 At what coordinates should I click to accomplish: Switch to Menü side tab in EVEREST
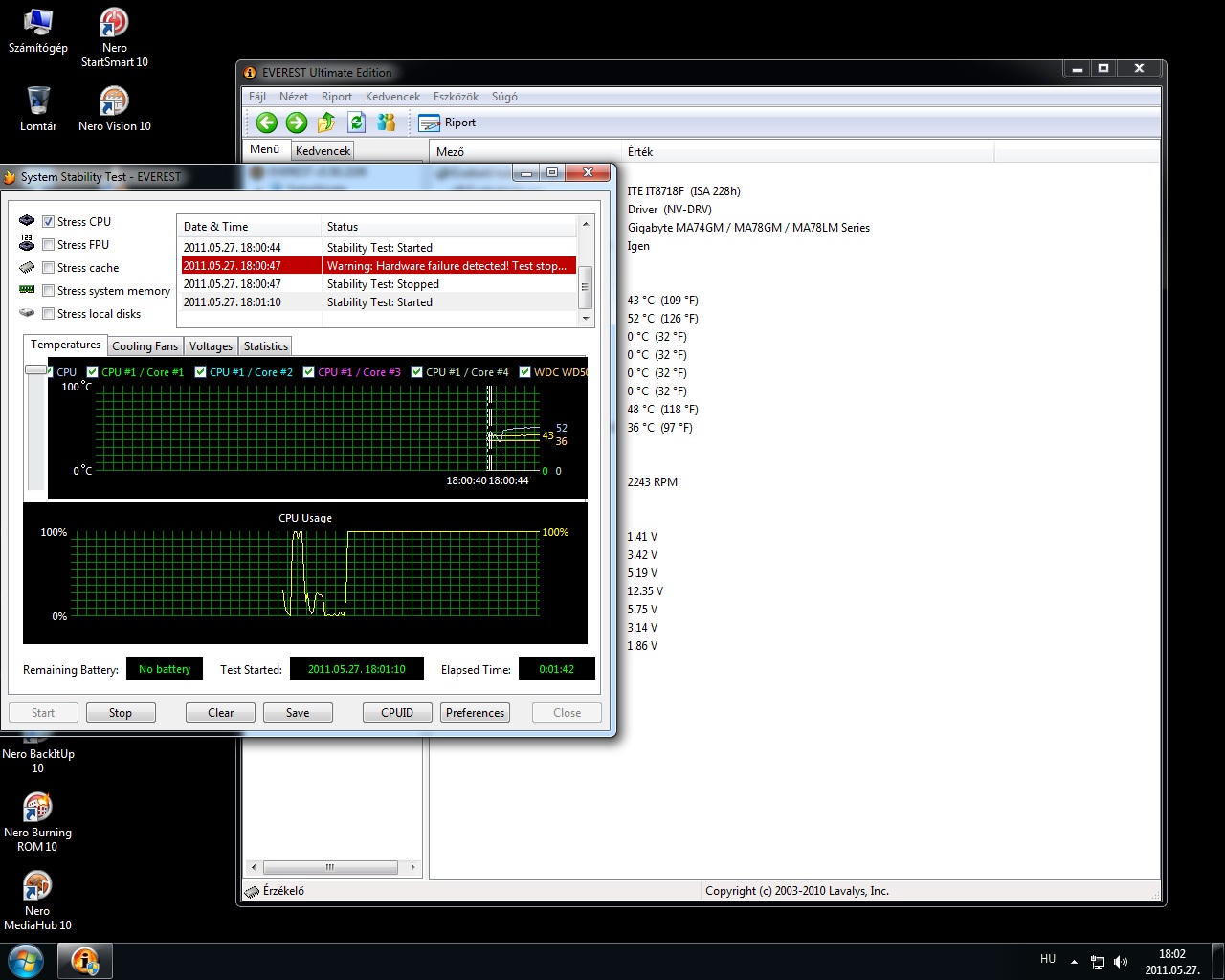pyautogui.click(x=264, y=149)
